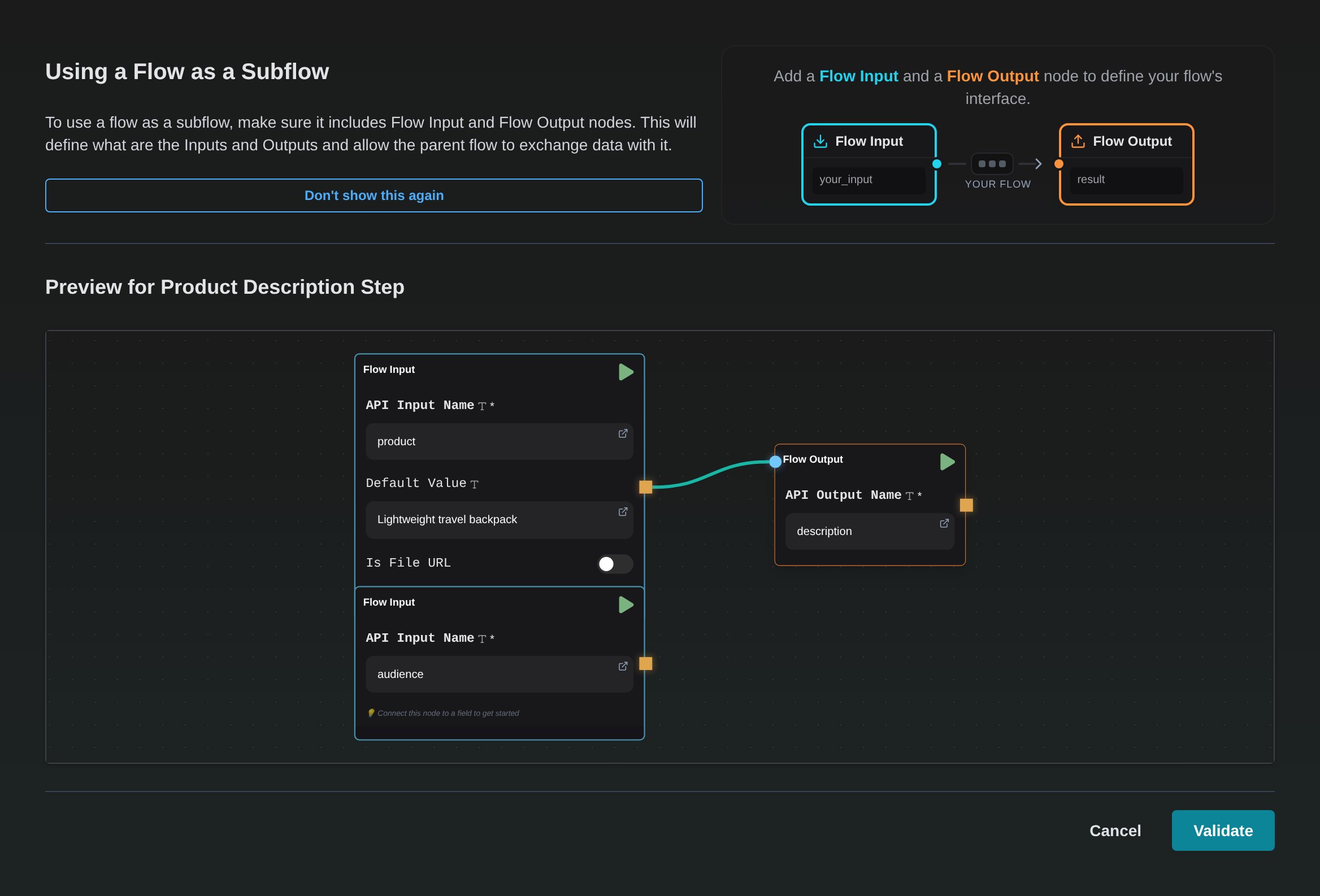
Task: Click the YOUR FLOW dots box
Action: click(x=992, y=164)
